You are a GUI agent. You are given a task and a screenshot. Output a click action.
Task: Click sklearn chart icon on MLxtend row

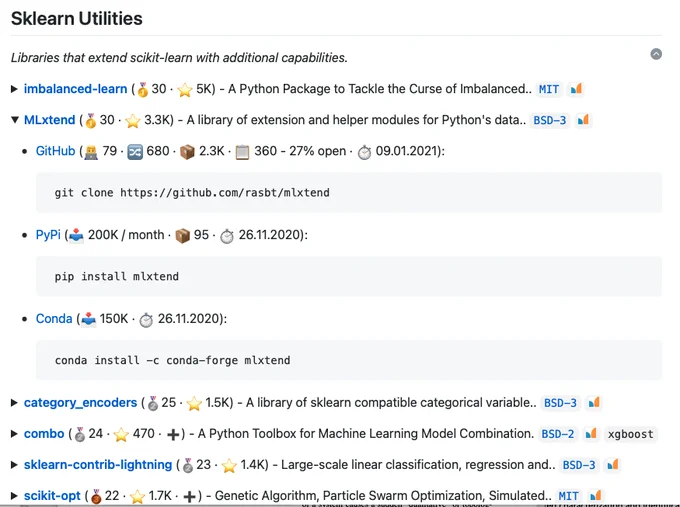click(583, 120)
